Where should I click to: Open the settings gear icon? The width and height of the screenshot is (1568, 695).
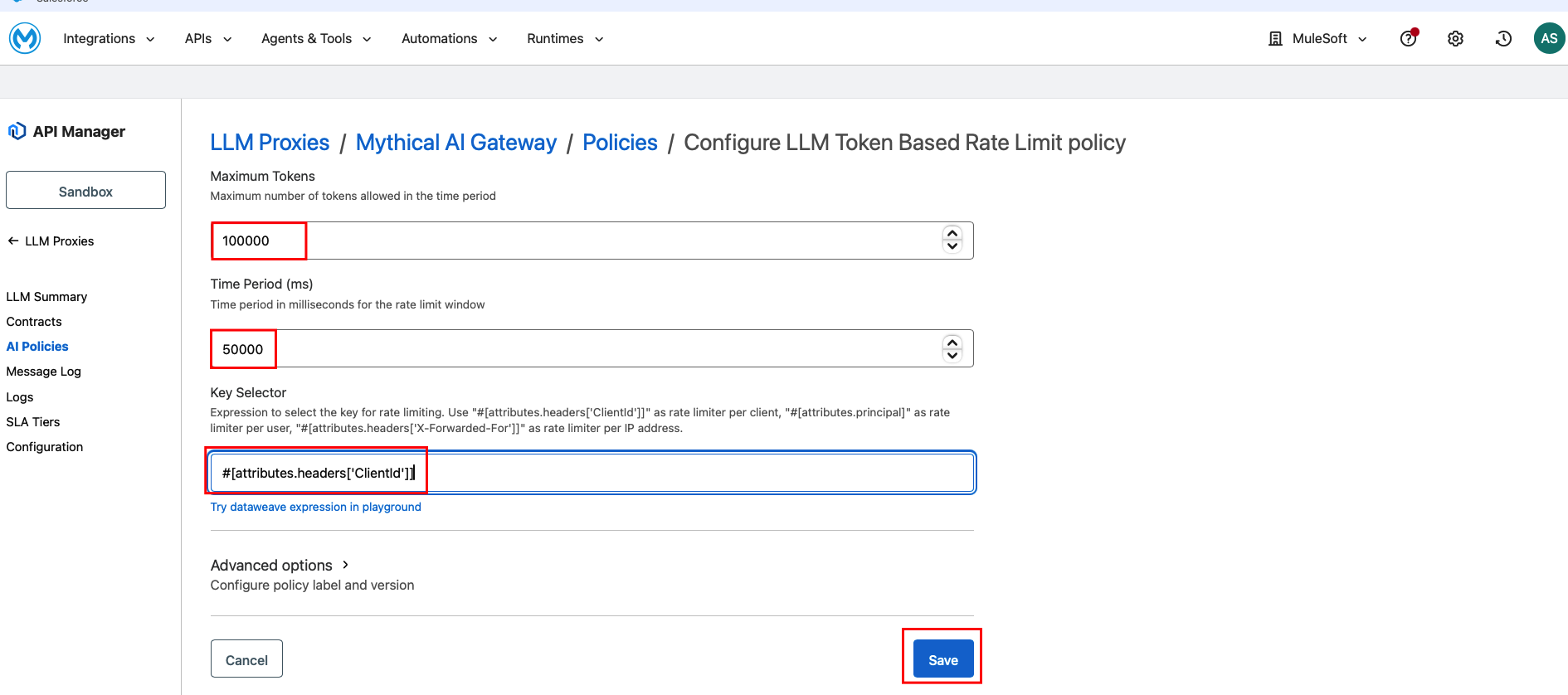coord(1455,38)
